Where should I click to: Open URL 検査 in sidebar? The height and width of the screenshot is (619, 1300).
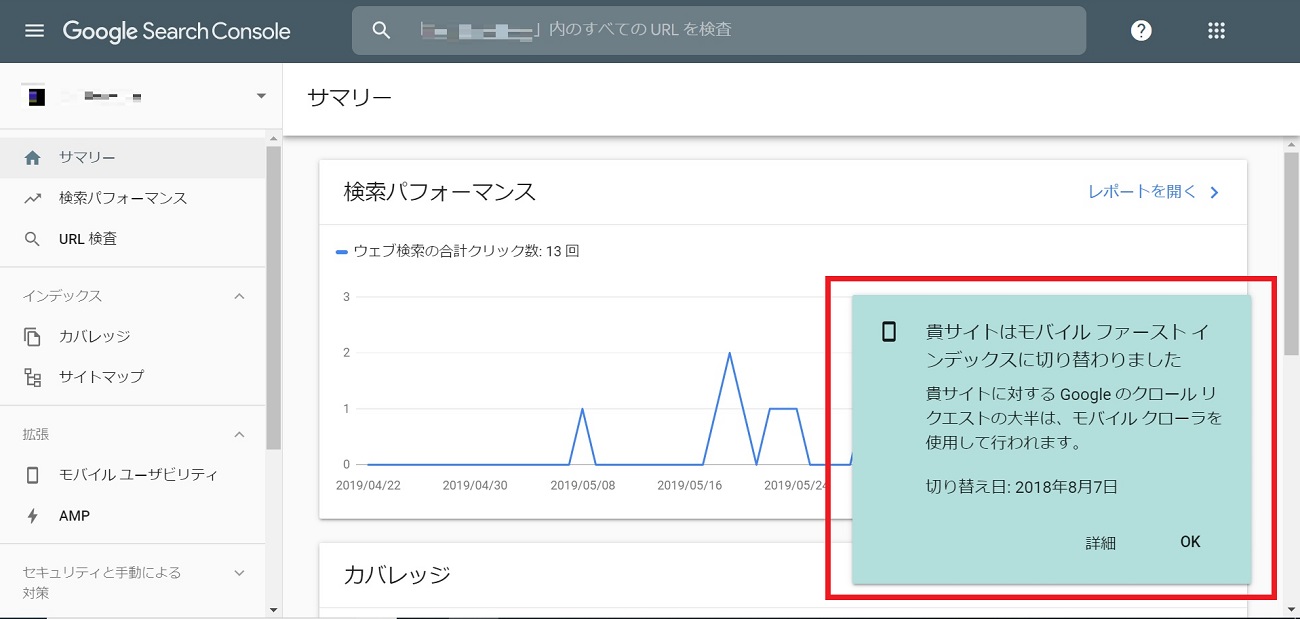(88, 239)
